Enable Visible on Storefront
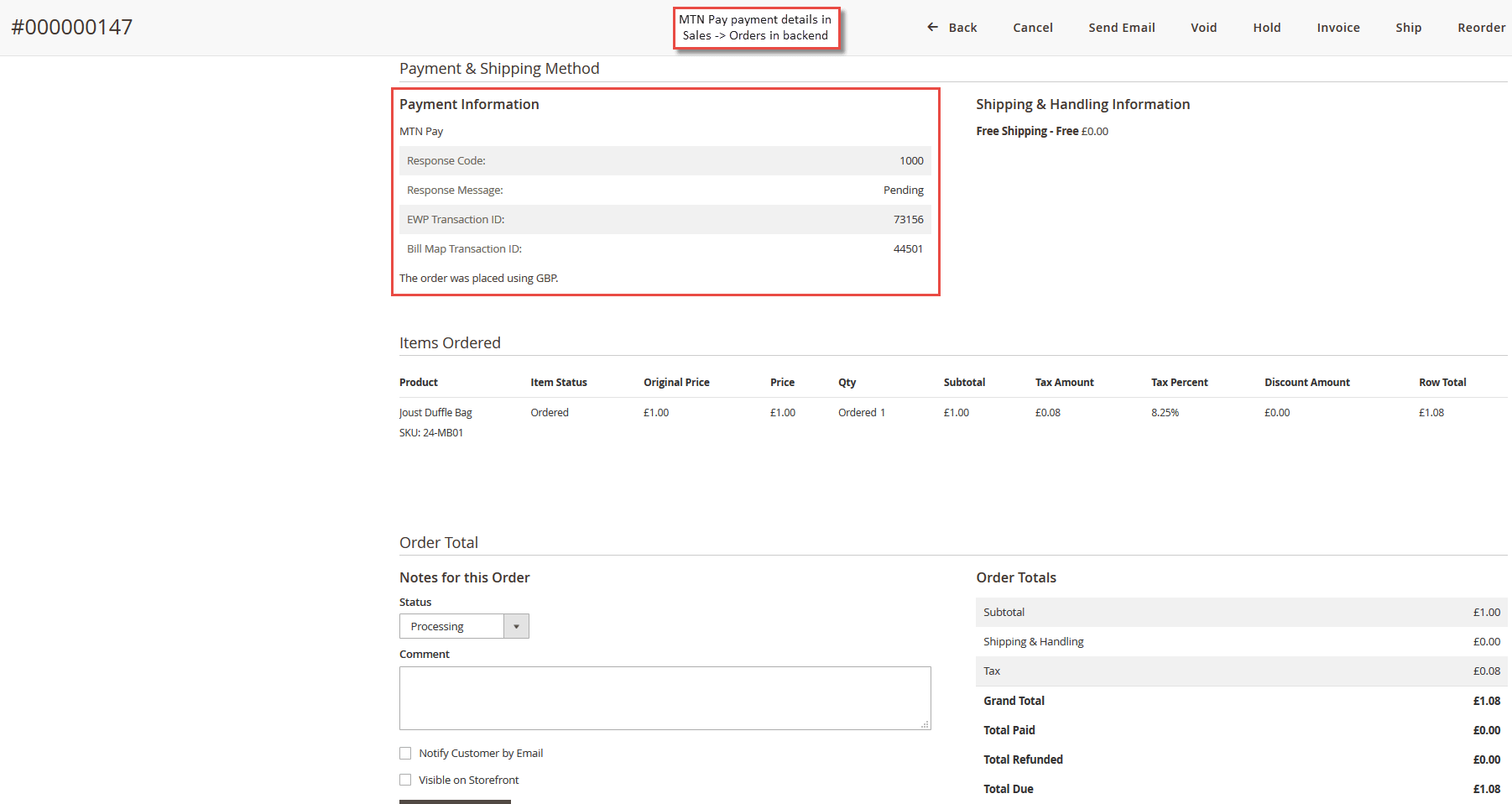Viewport: 1512px width, 804px height. point(405,780)
